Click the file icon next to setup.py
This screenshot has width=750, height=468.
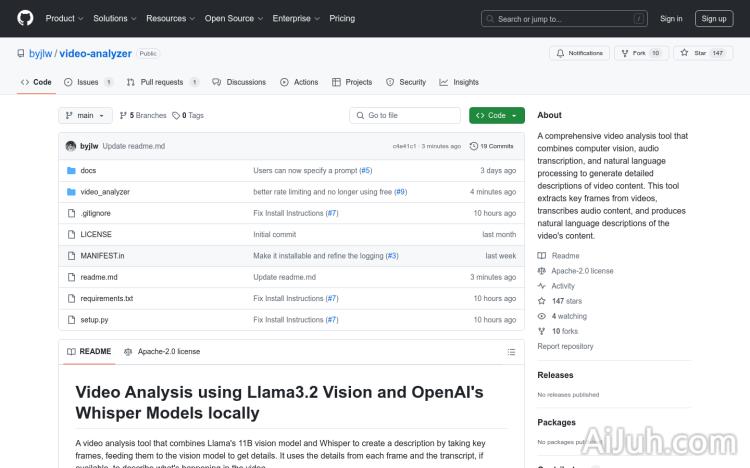point(71,320)
